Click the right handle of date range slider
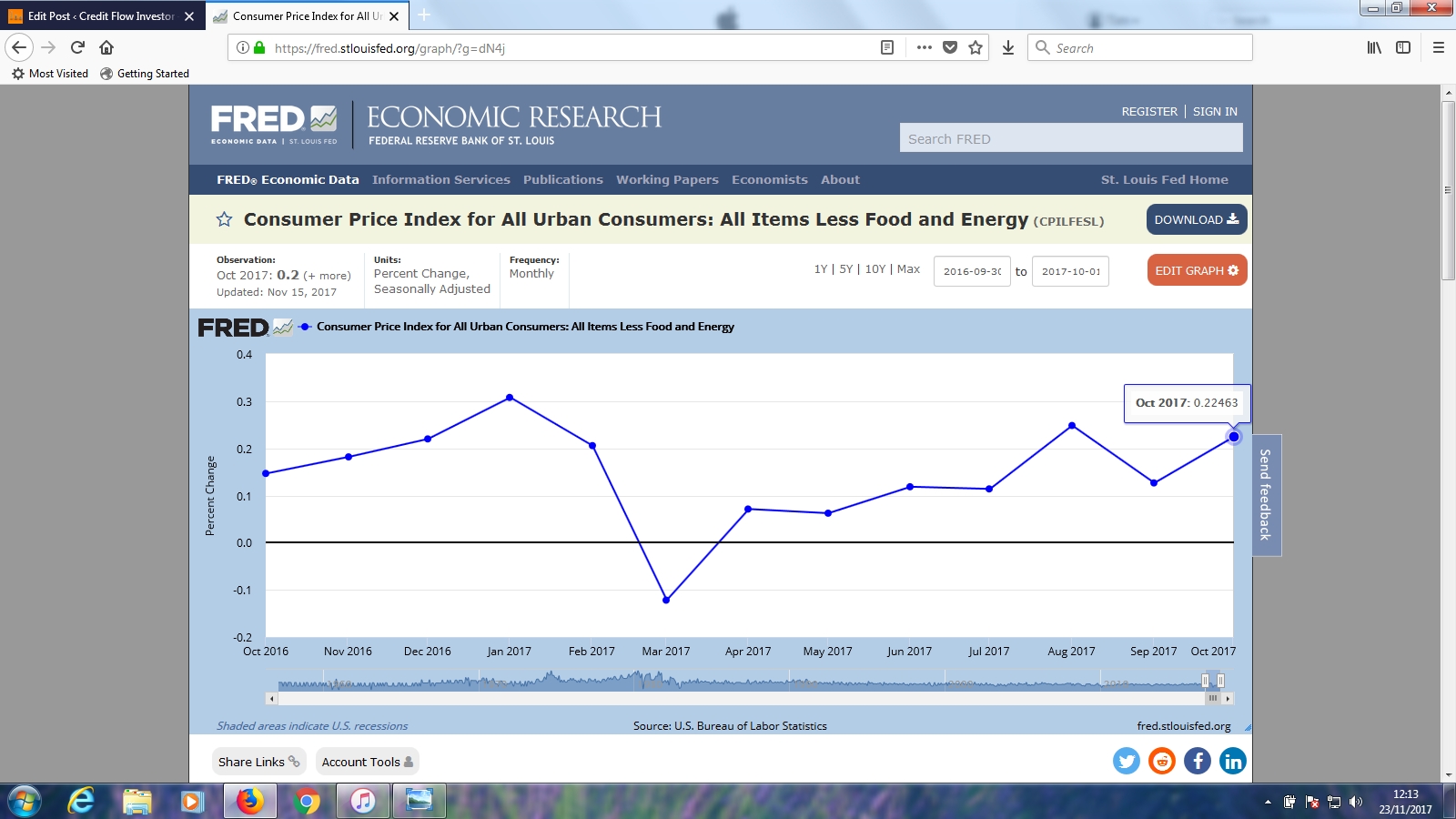 1220,681
